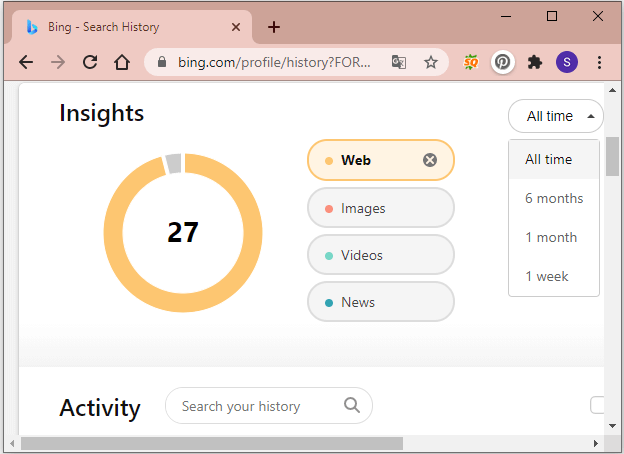Choose 6 months time range
The width and height of the screenshot is (624, 454).
[554, 198]
